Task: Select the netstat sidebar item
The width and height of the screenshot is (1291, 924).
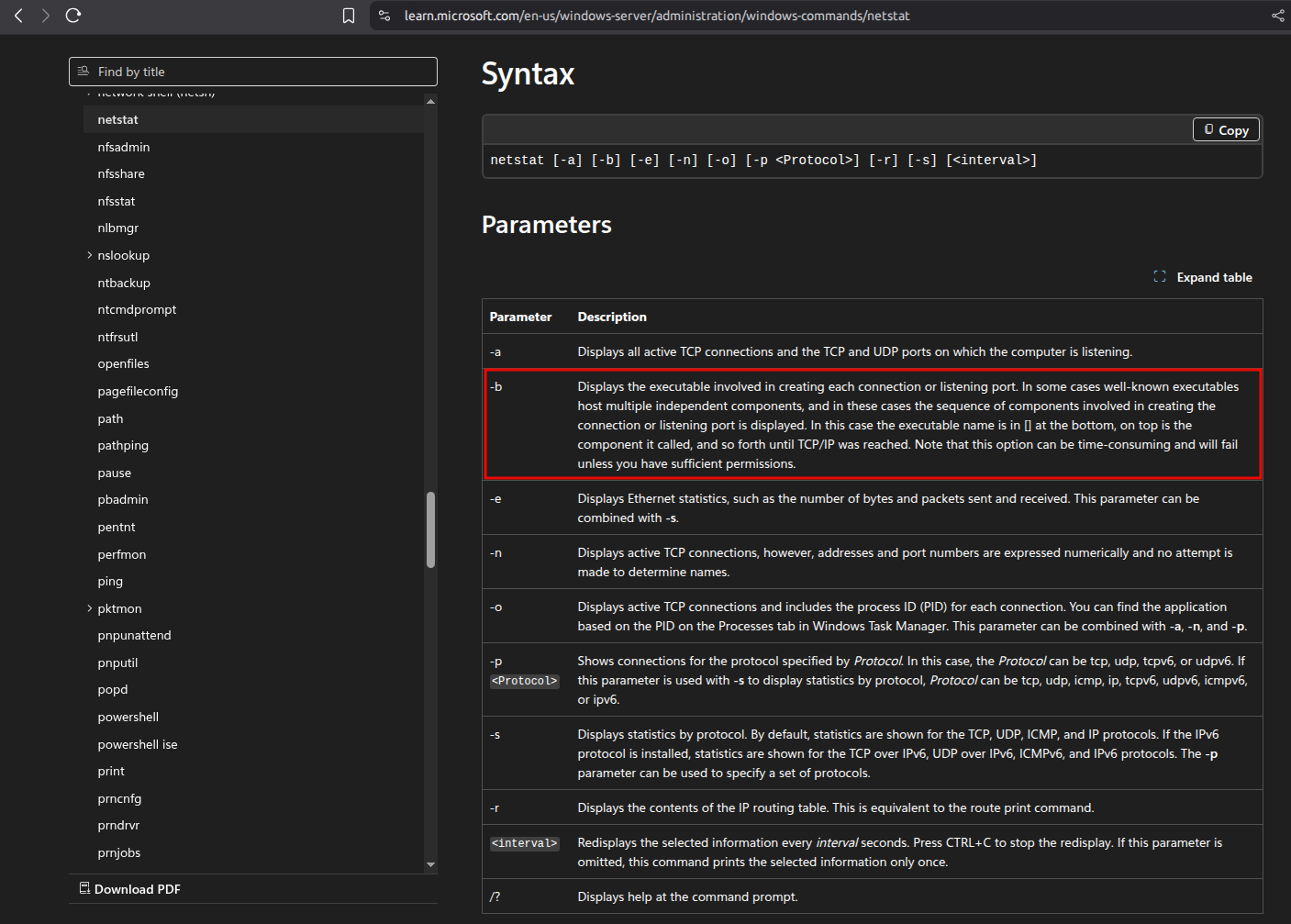Action: pyautogui.click(x=118, y=119)
